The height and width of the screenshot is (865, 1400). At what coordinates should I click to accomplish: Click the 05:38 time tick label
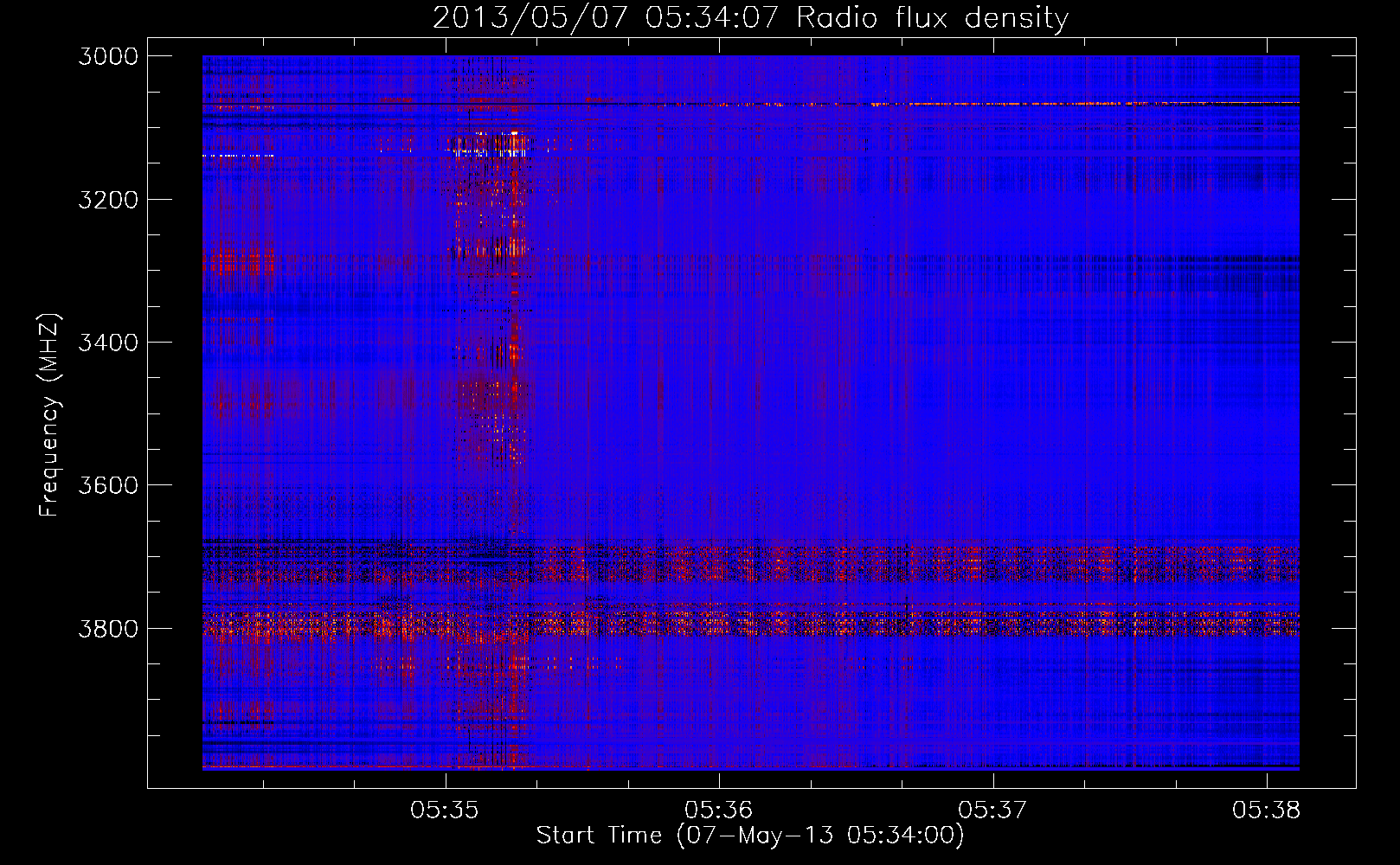click(1267, 811)
